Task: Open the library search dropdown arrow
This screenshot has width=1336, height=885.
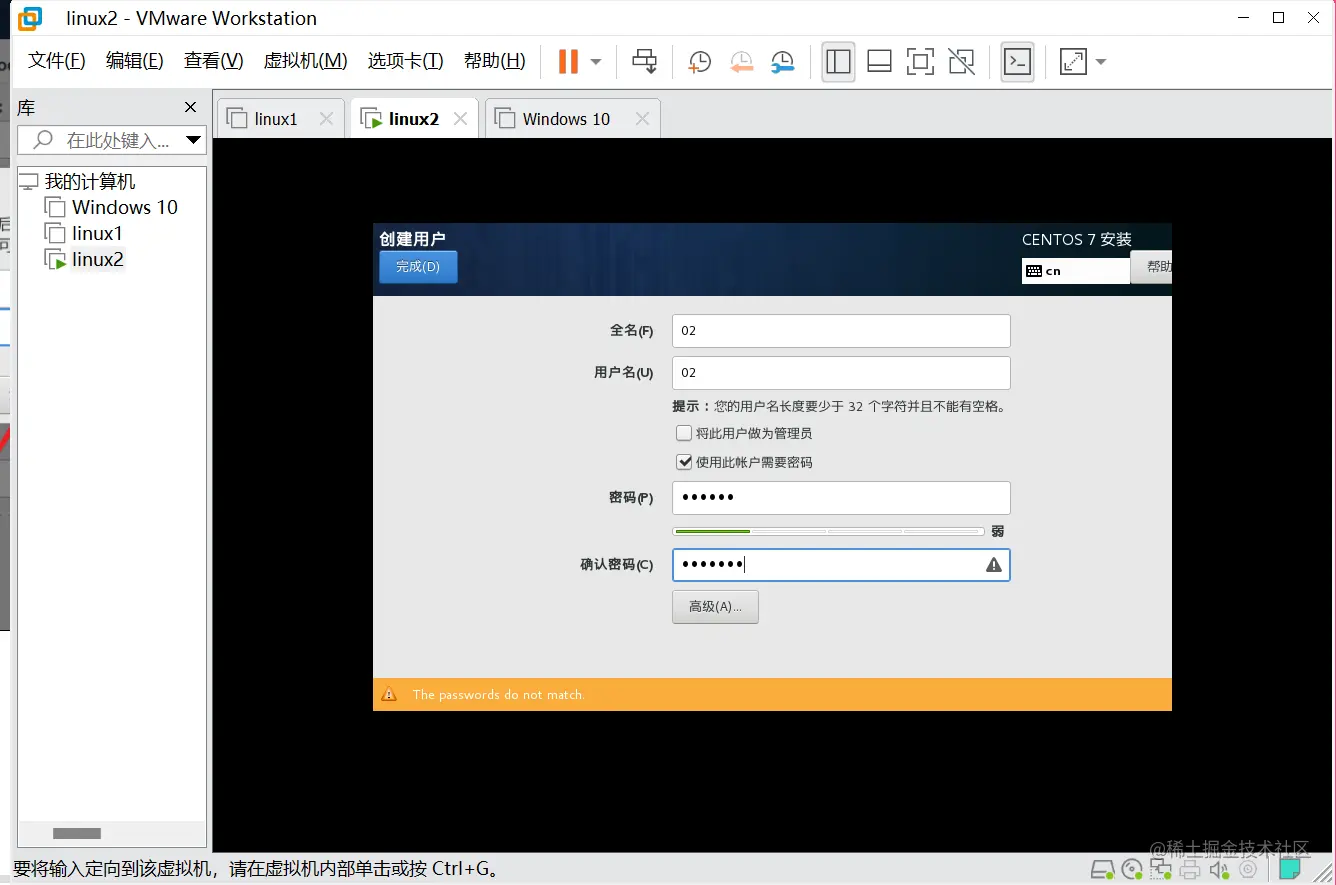Action: tap(194, 140)
